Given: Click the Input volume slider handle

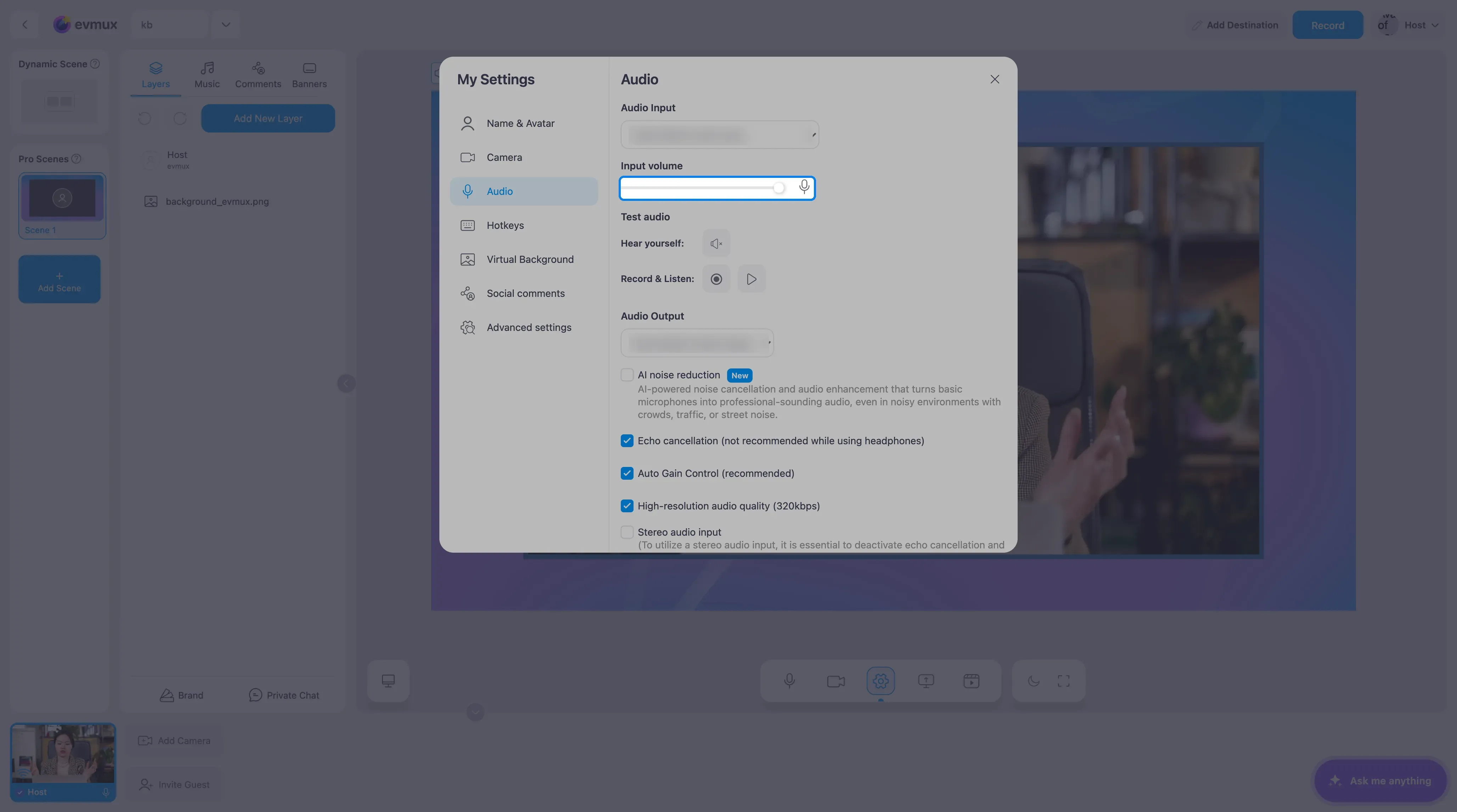Looking at the screenshot, I should [x=779, y=188].
